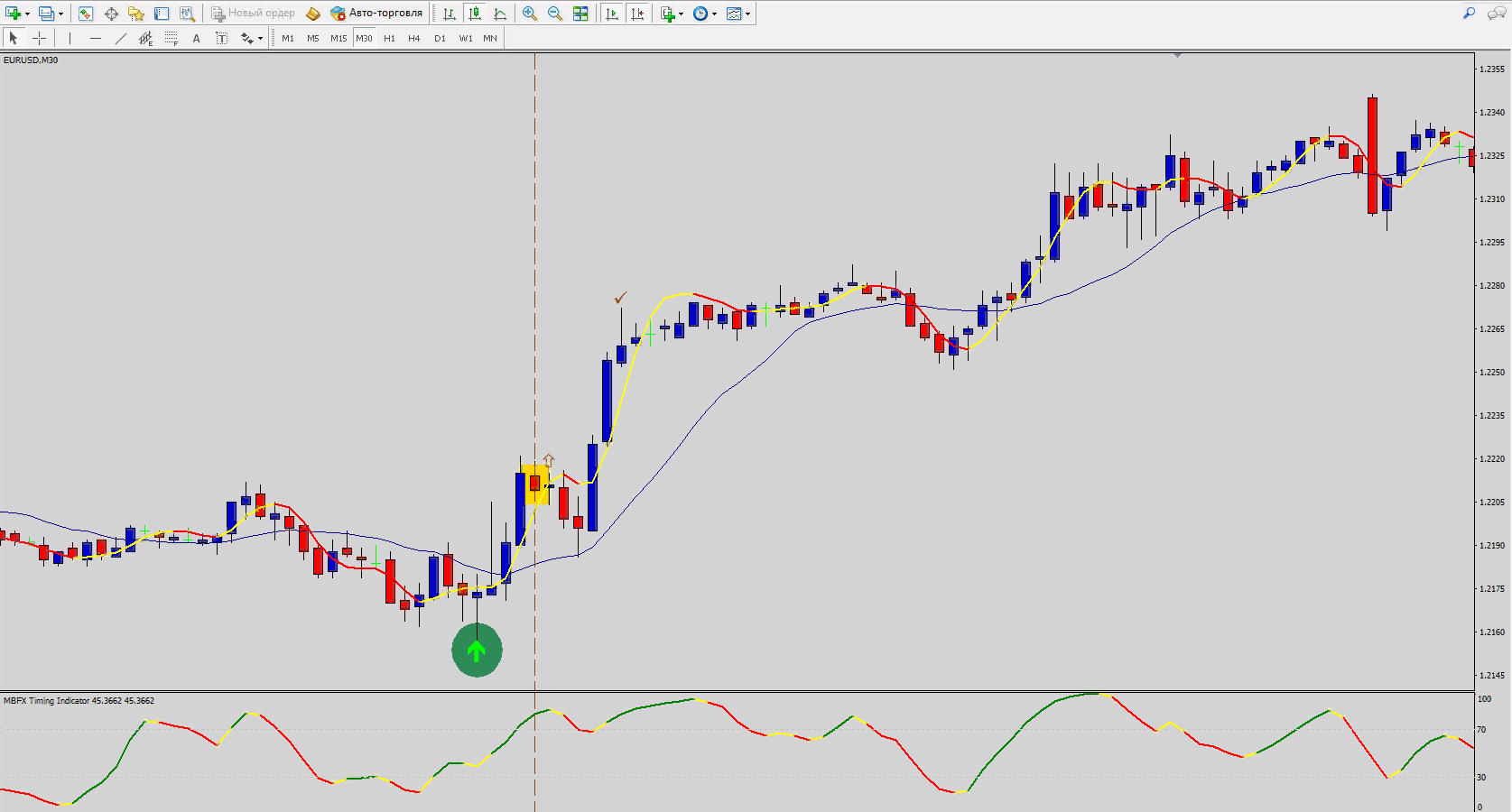Image resolution: width=1512 pixels, height=812 pixels.
Task: Click the indicator scale value 70
Action: point(1481,729)
